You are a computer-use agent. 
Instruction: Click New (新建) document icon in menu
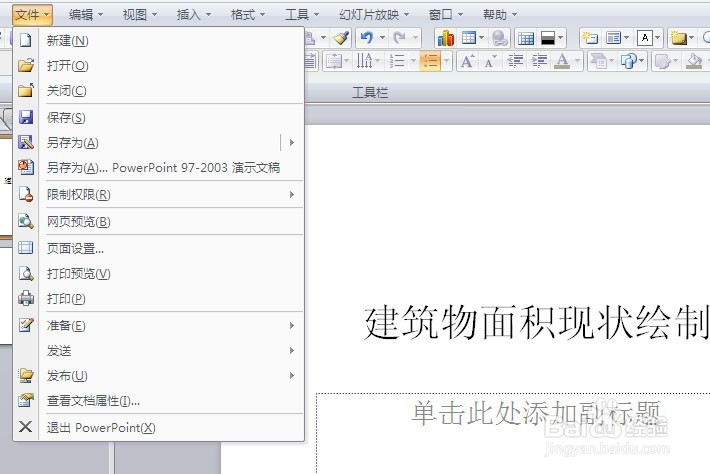26,40
